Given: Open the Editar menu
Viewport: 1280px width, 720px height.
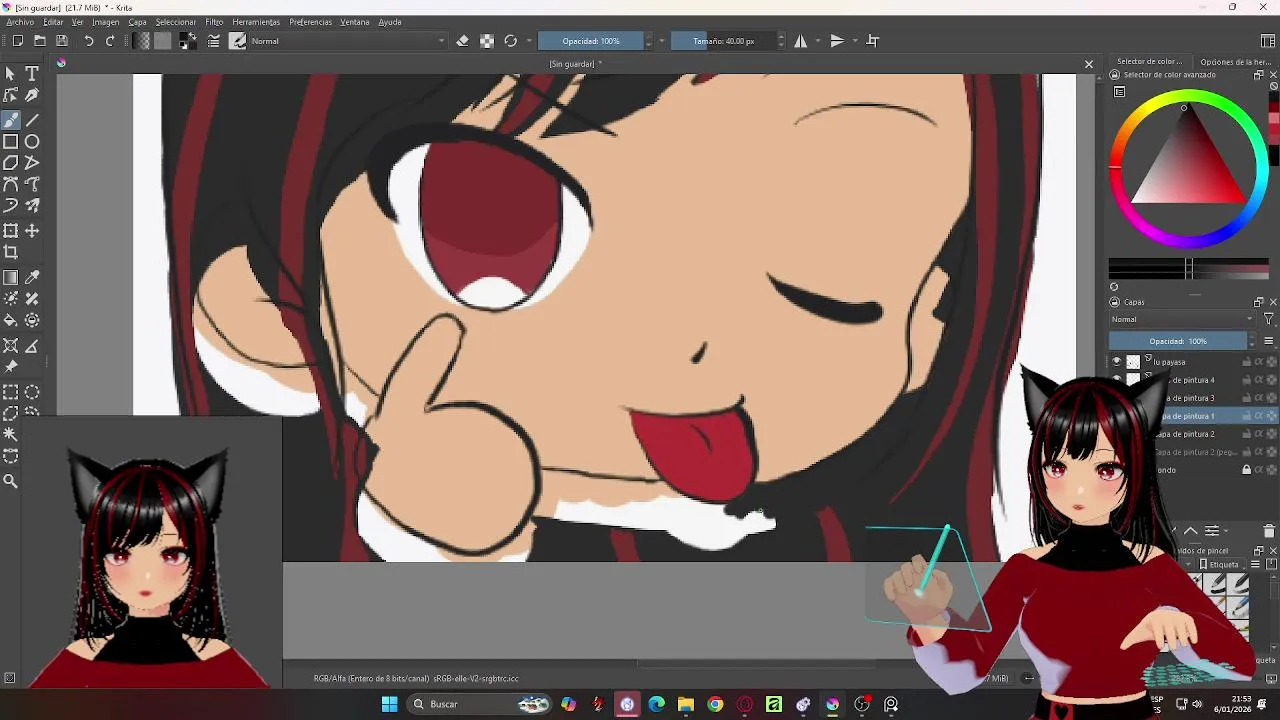Looking at the screenshot, I should (53, 22).
